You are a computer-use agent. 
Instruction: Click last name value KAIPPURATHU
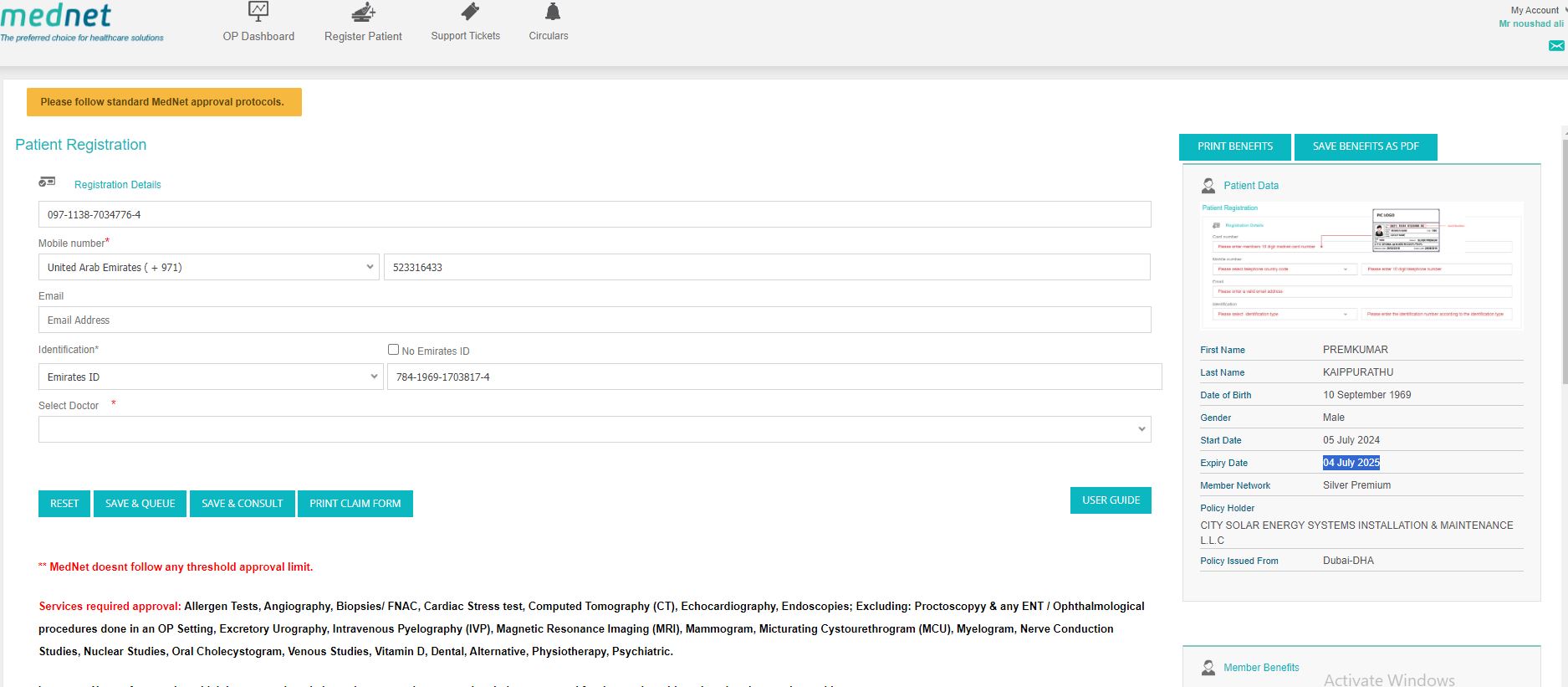1358,372
